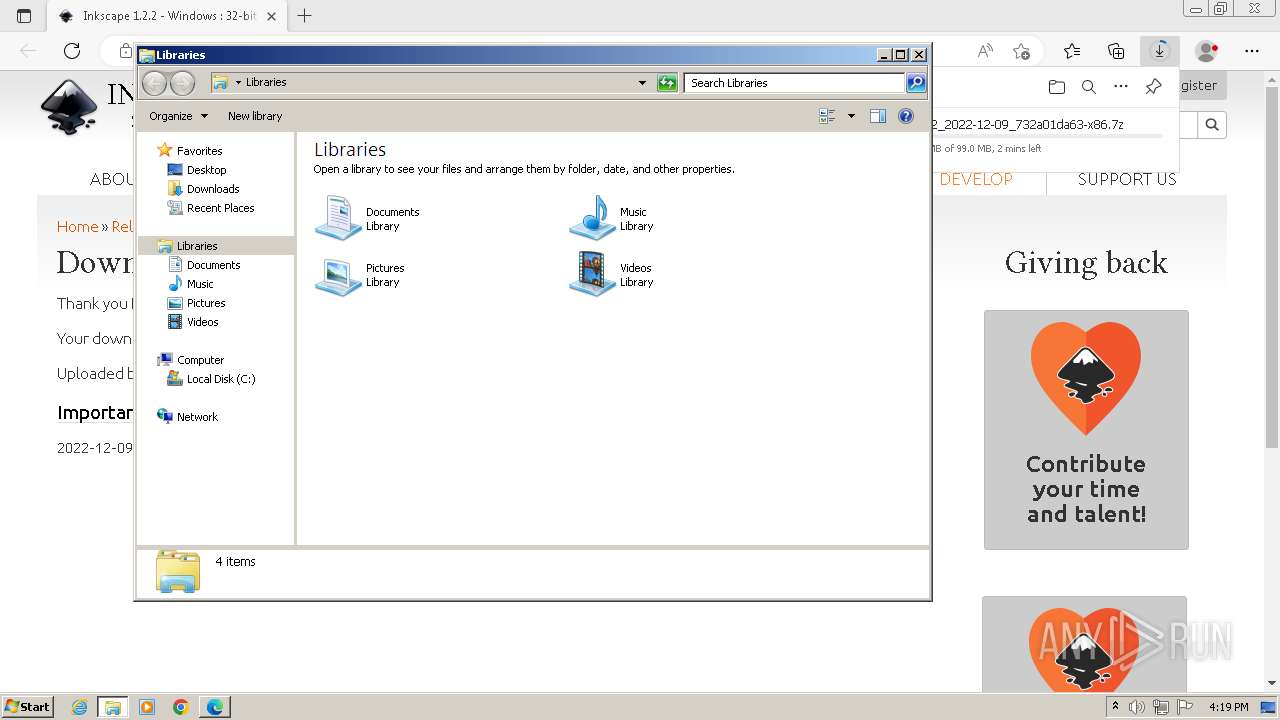Viewport: 1280px width, 720px height.
Task: Click the Edge profile avatar icon
Action: (1207, 51)
